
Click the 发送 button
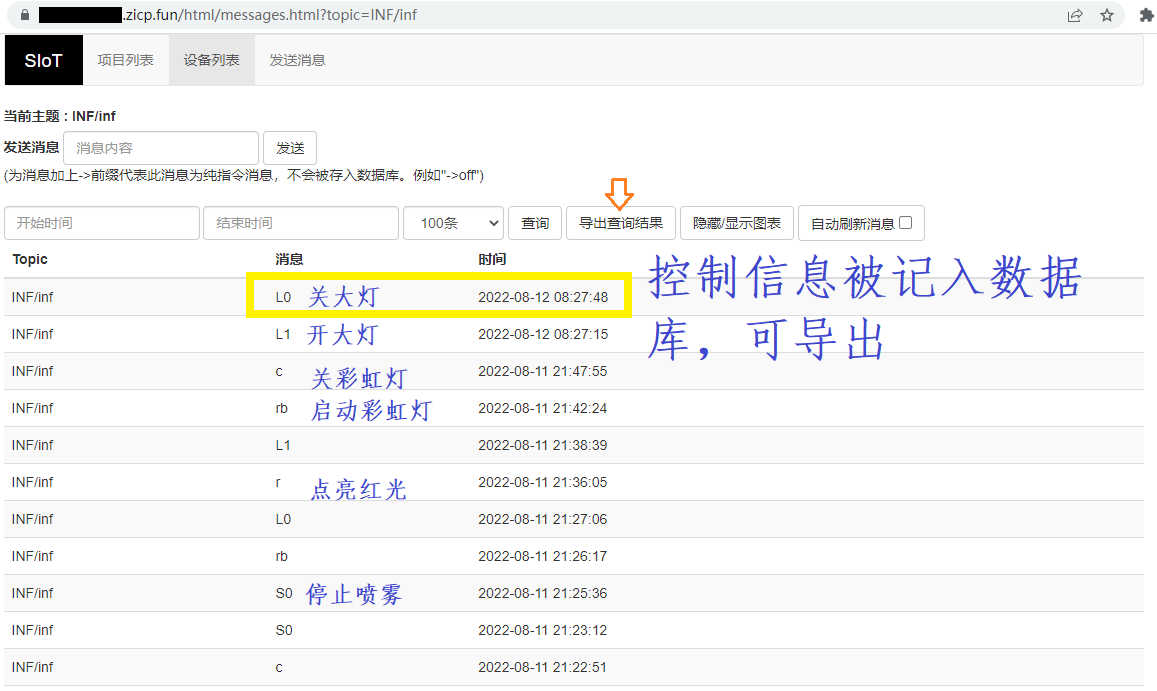coord(290,148)
